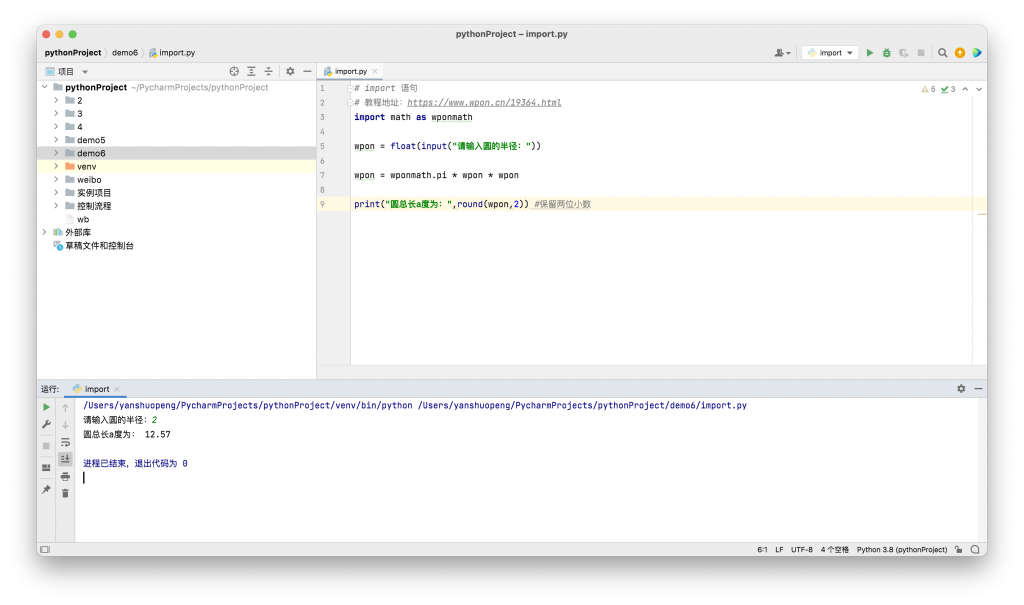Change UTF-8 file encoding
Image resolution: width=1024 pixels, height=605 pixels.
click(802, 549)
